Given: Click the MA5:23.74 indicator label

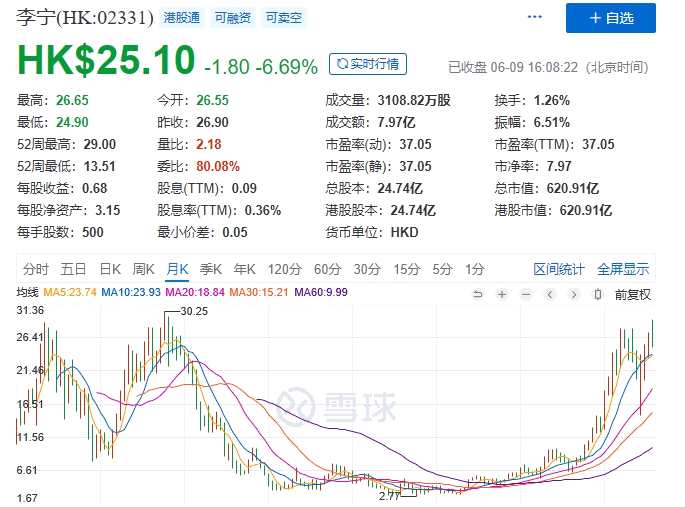Looking at the screenshot, I should [x=70, y=292].
